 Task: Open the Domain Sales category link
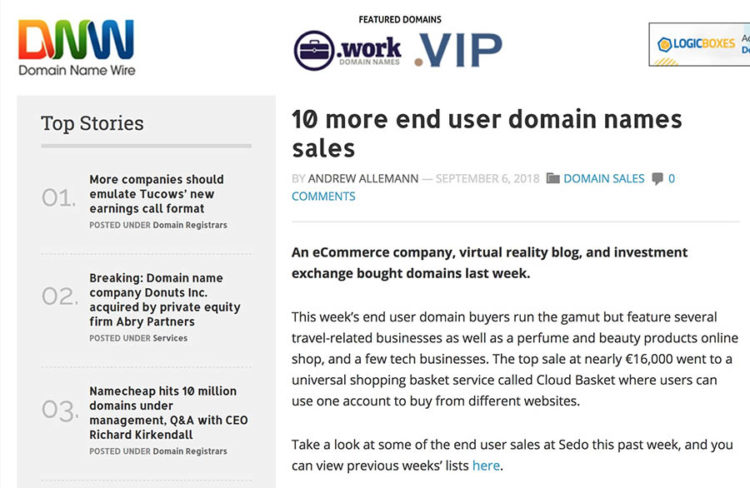tap(604, 179)
